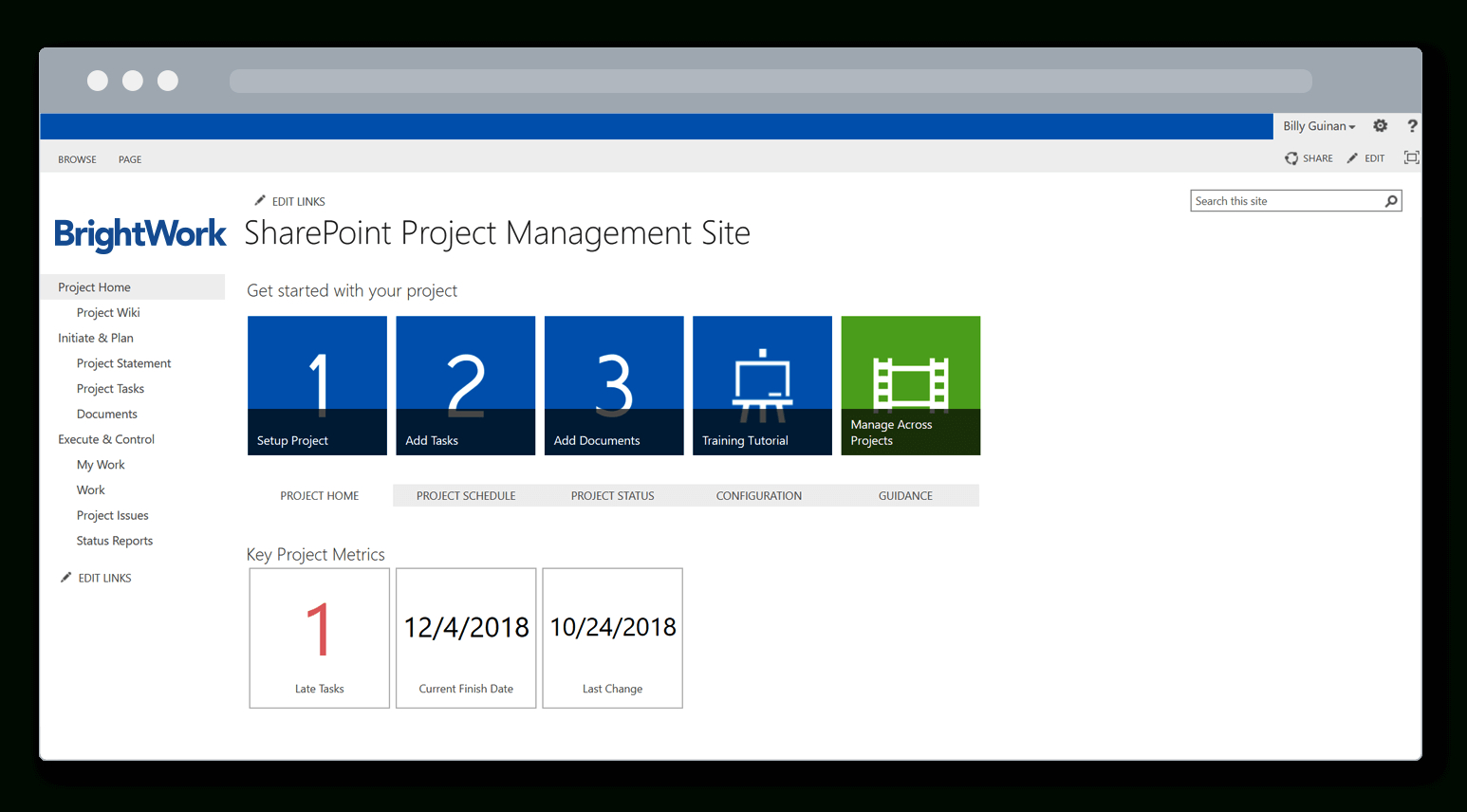The image size is (1467, 812).
Task: Click Get started with your project heading
Action: pos(352,291)
